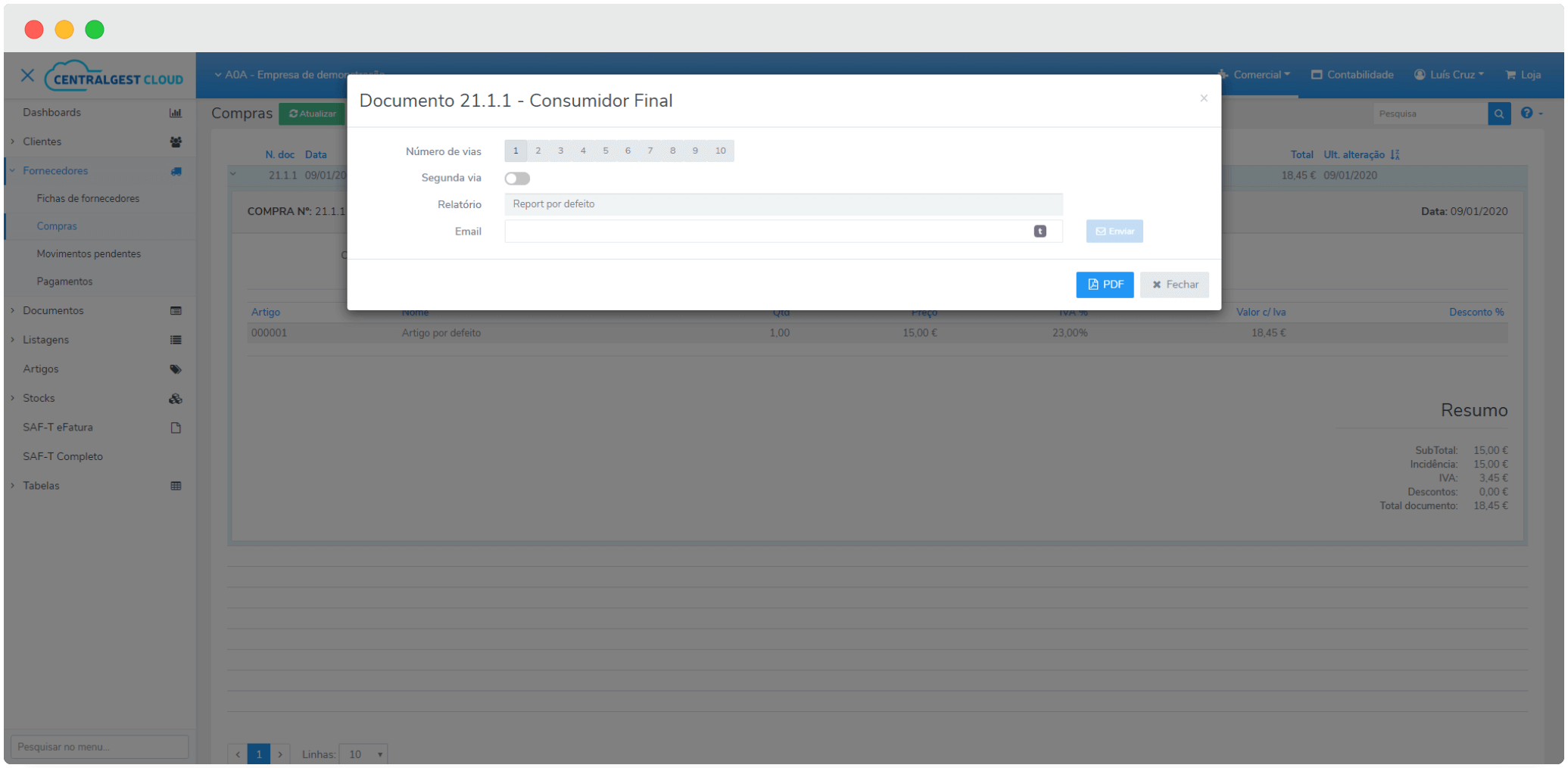Viewport: 1568px width, 768px height.
Task: Open the Luís Cruz user dropdown
Action: [x=1448, y=74]
